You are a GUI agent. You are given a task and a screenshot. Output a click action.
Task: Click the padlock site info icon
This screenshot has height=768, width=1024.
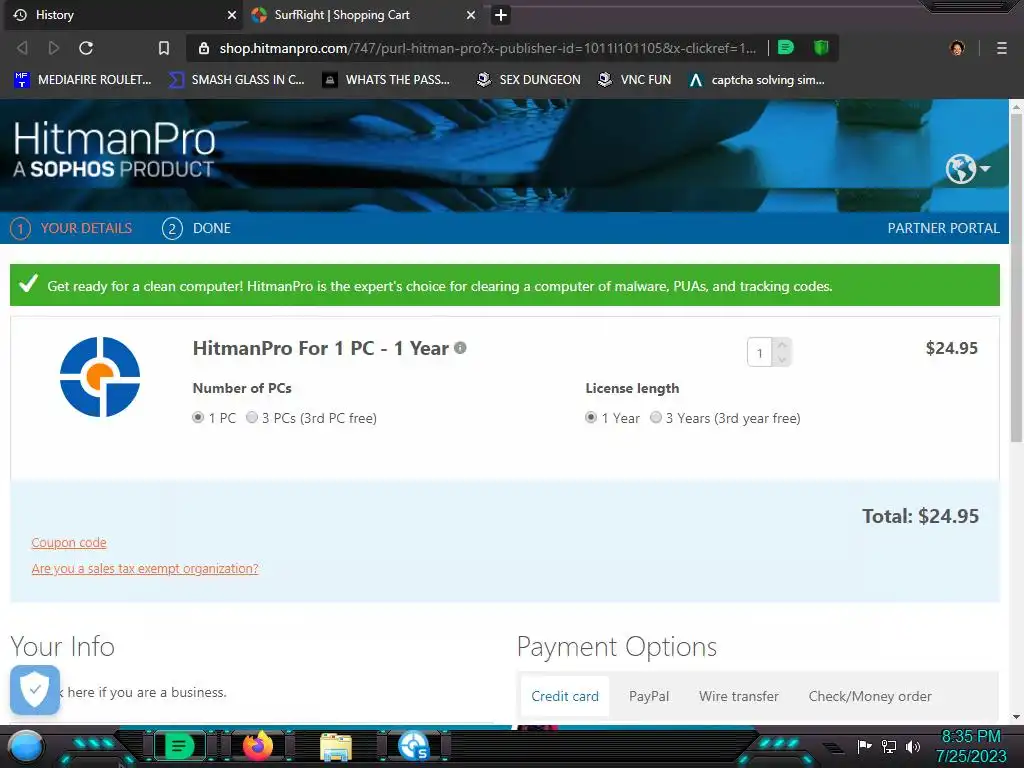coord(204,48)
